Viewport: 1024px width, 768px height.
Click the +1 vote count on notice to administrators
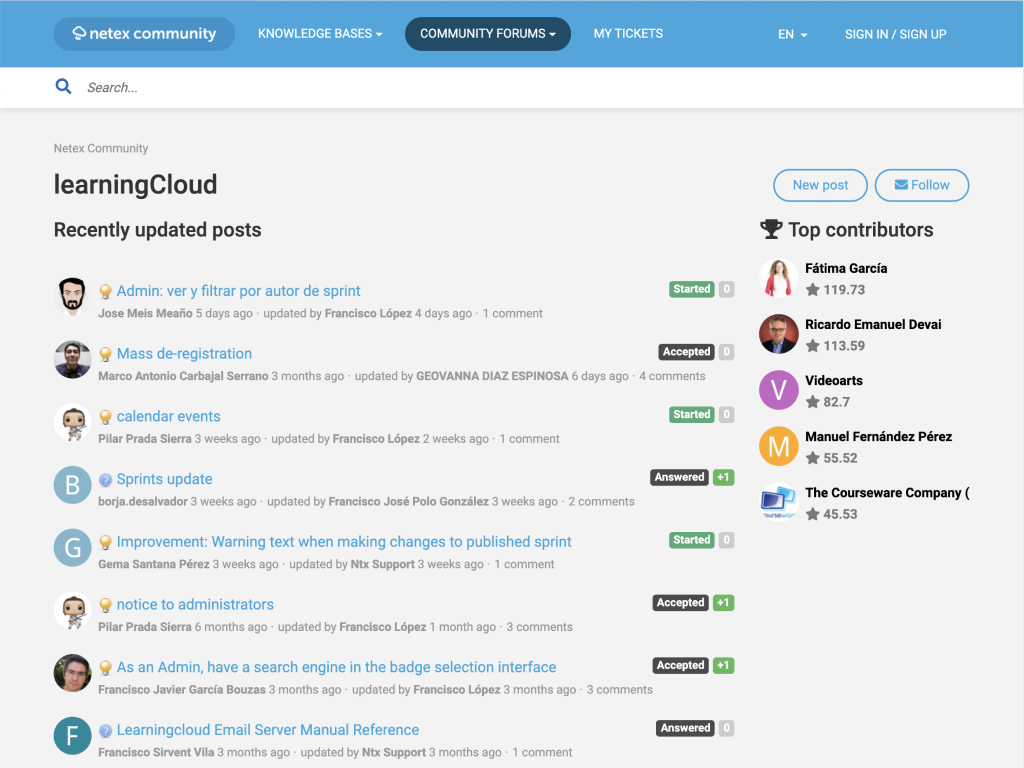click(x=723, y=602)
